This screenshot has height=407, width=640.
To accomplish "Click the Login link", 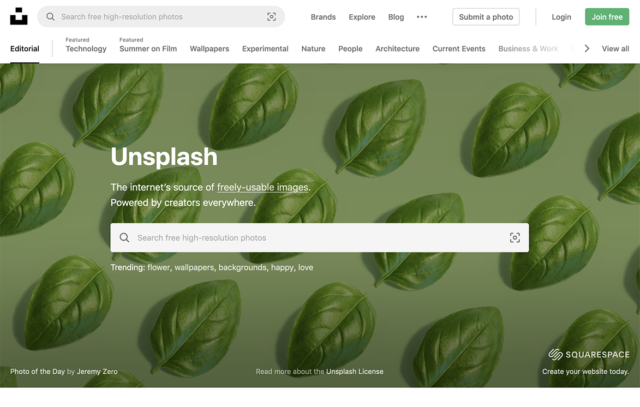I will coord(561,17).
